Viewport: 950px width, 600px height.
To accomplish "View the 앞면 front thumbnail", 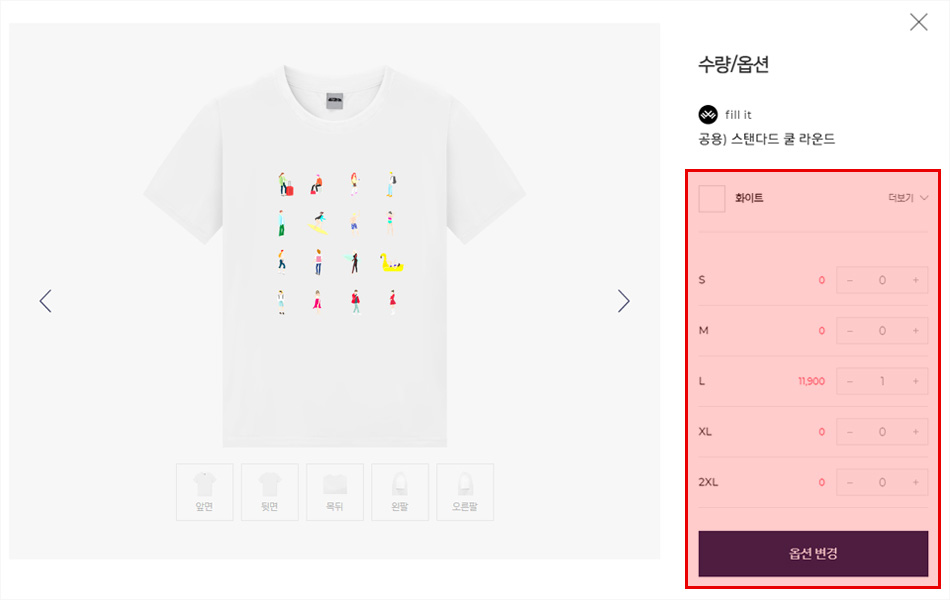I will pyautogui.click(x=204, y=491).
